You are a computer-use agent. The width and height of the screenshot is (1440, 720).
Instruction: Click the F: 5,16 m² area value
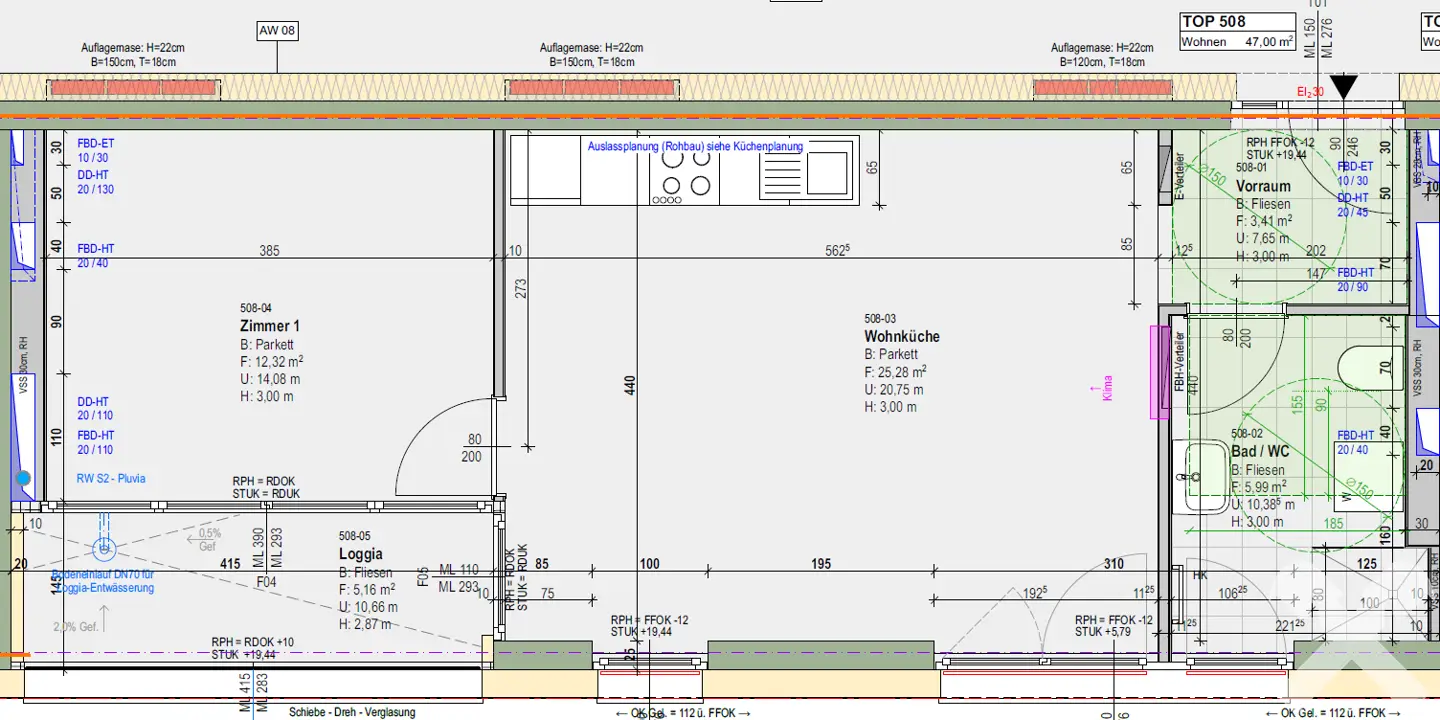[368, 589]
